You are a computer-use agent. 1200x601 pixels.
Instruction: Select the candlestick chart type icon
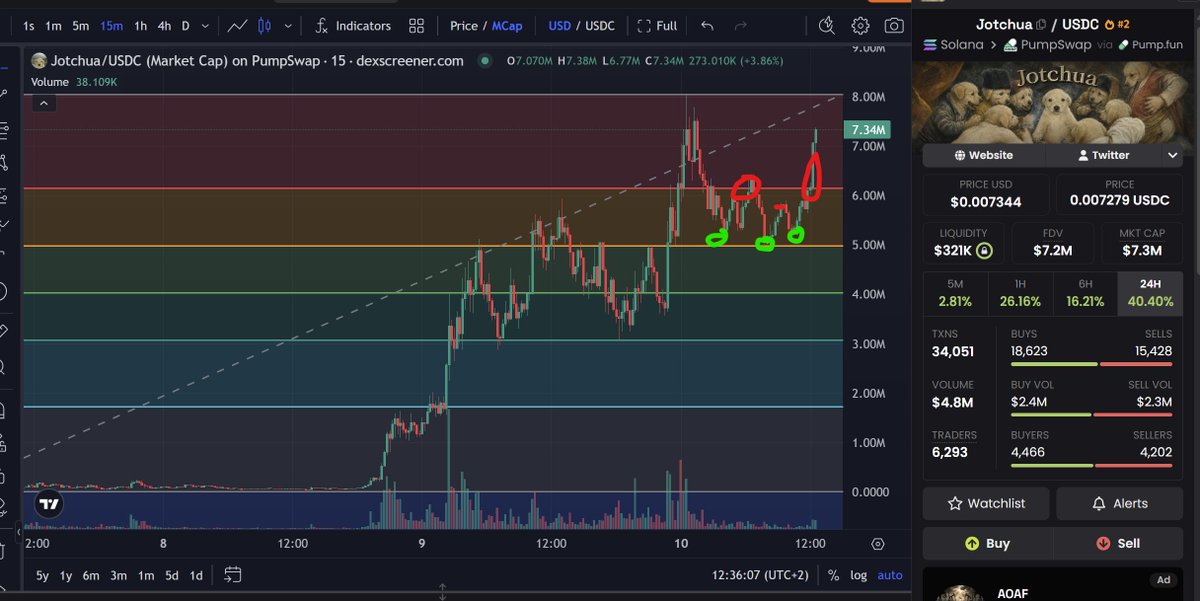click(x=265, y=26)
